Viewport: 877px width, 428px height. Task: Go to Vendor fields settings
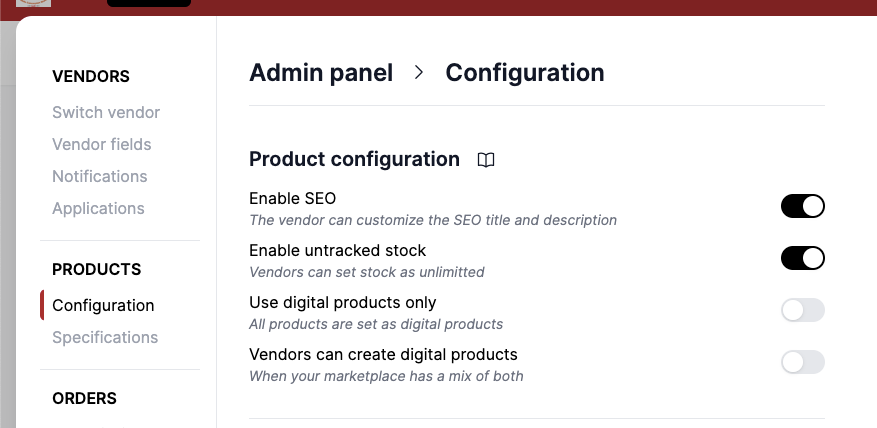(102, 144)
